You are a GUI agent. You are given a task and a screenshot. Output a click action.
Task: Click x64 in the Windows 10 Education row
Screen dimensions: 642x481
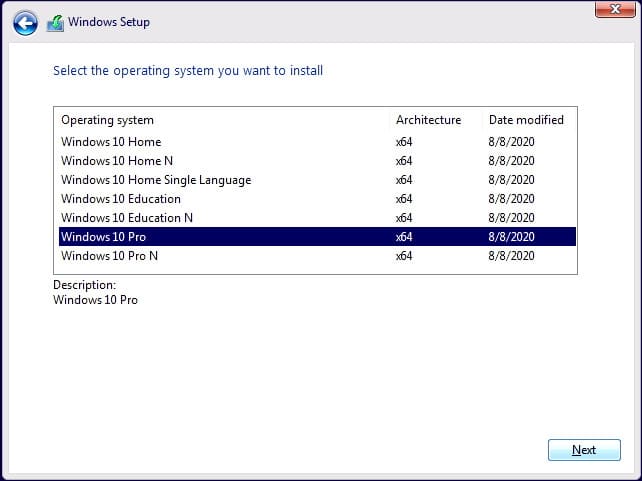404,199
